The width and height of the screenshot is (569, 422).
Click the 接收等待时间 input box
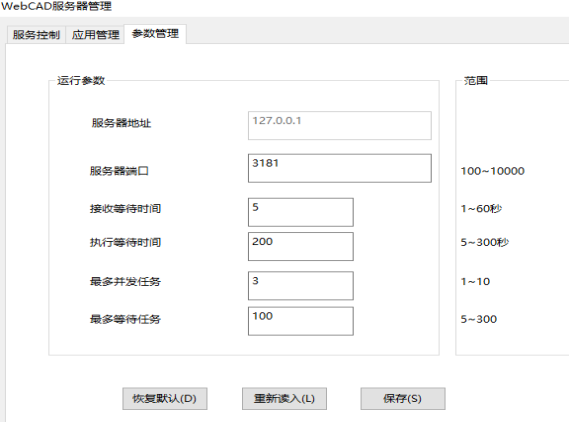tap(301, 212)
